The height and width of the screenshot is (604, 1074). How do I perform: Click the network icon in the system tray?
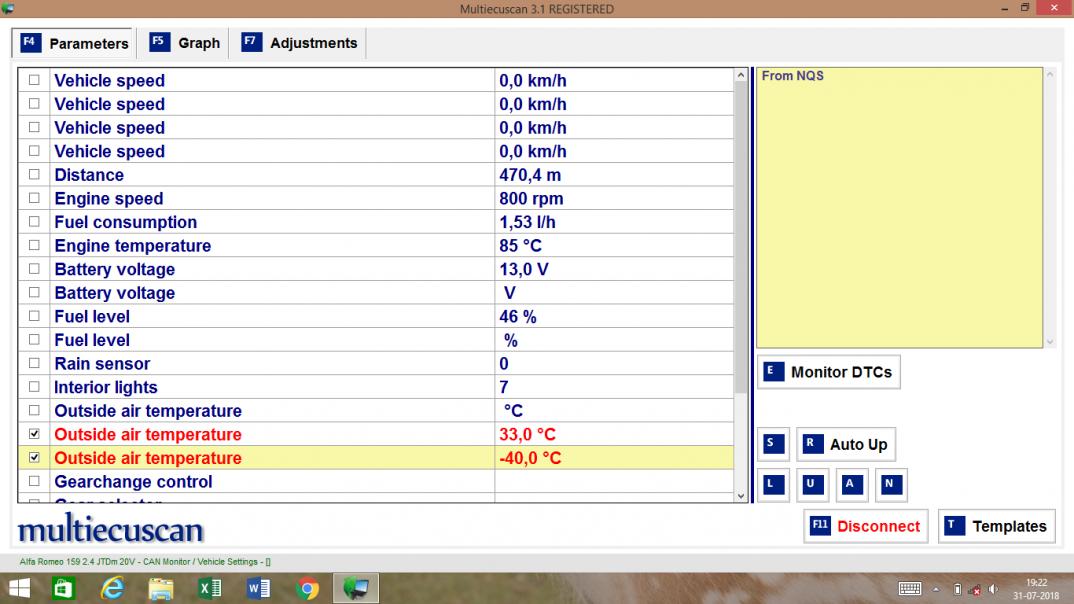(x=975, y=589)
